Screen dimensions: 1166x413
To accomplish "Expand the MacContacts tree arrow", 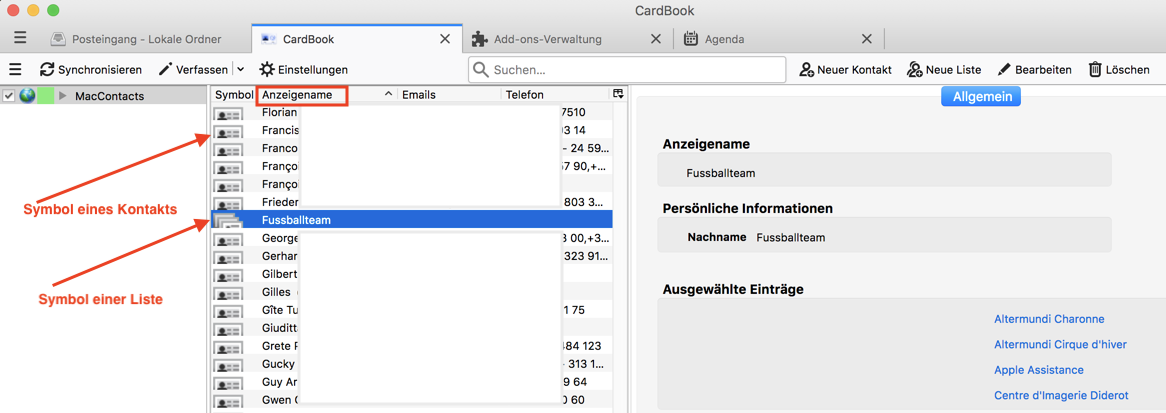I will 63,96.
